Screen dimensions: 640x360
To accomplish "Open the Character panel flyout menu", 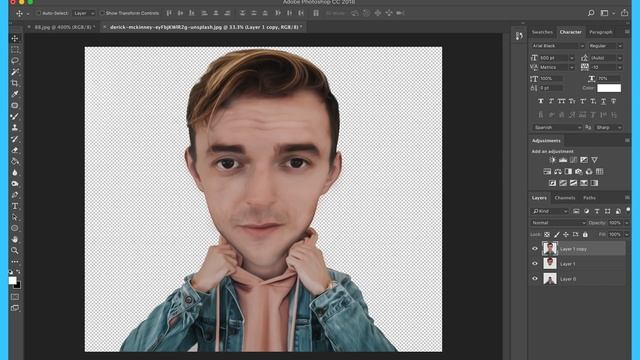I will tap(627, 31).
